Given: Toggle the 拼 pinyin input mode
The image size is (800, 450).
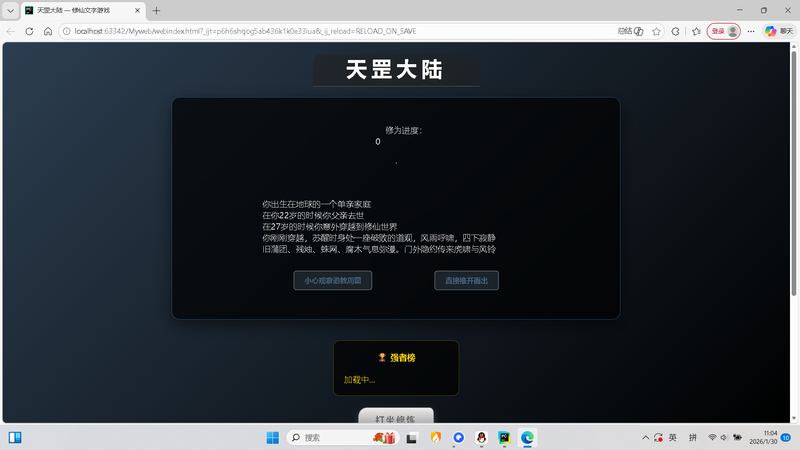Looking at the screenshot, I should [x=692, y=438].
